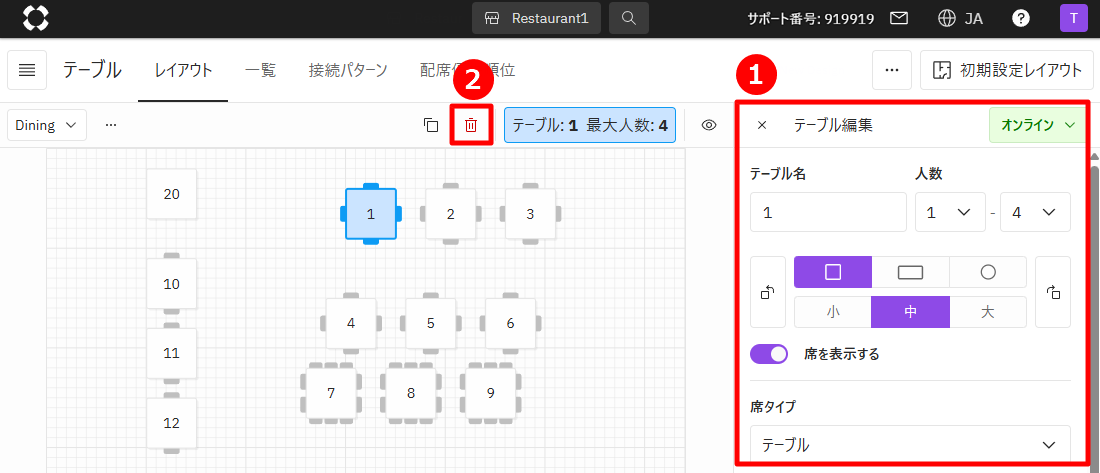
Task: Select the 大 table size option
Action: pyautogui.click(x=988, y=312)
